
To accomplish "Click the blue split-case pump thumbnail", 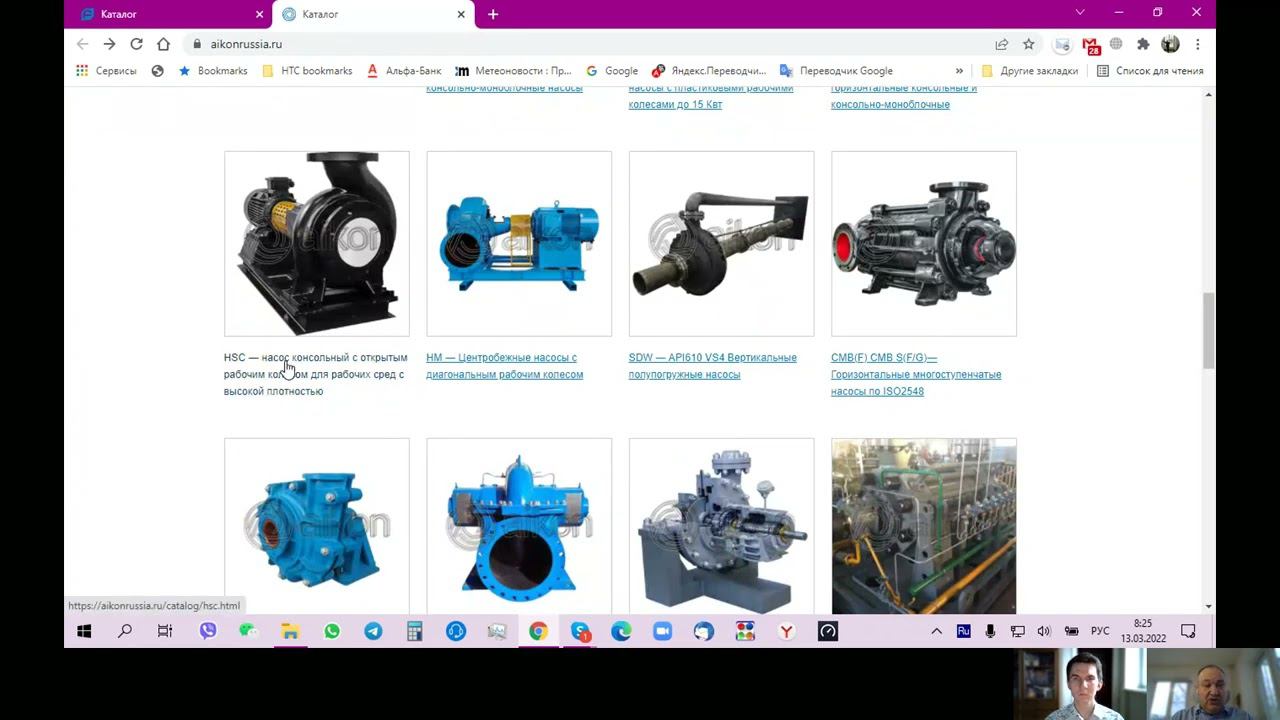I will [519, 526].
